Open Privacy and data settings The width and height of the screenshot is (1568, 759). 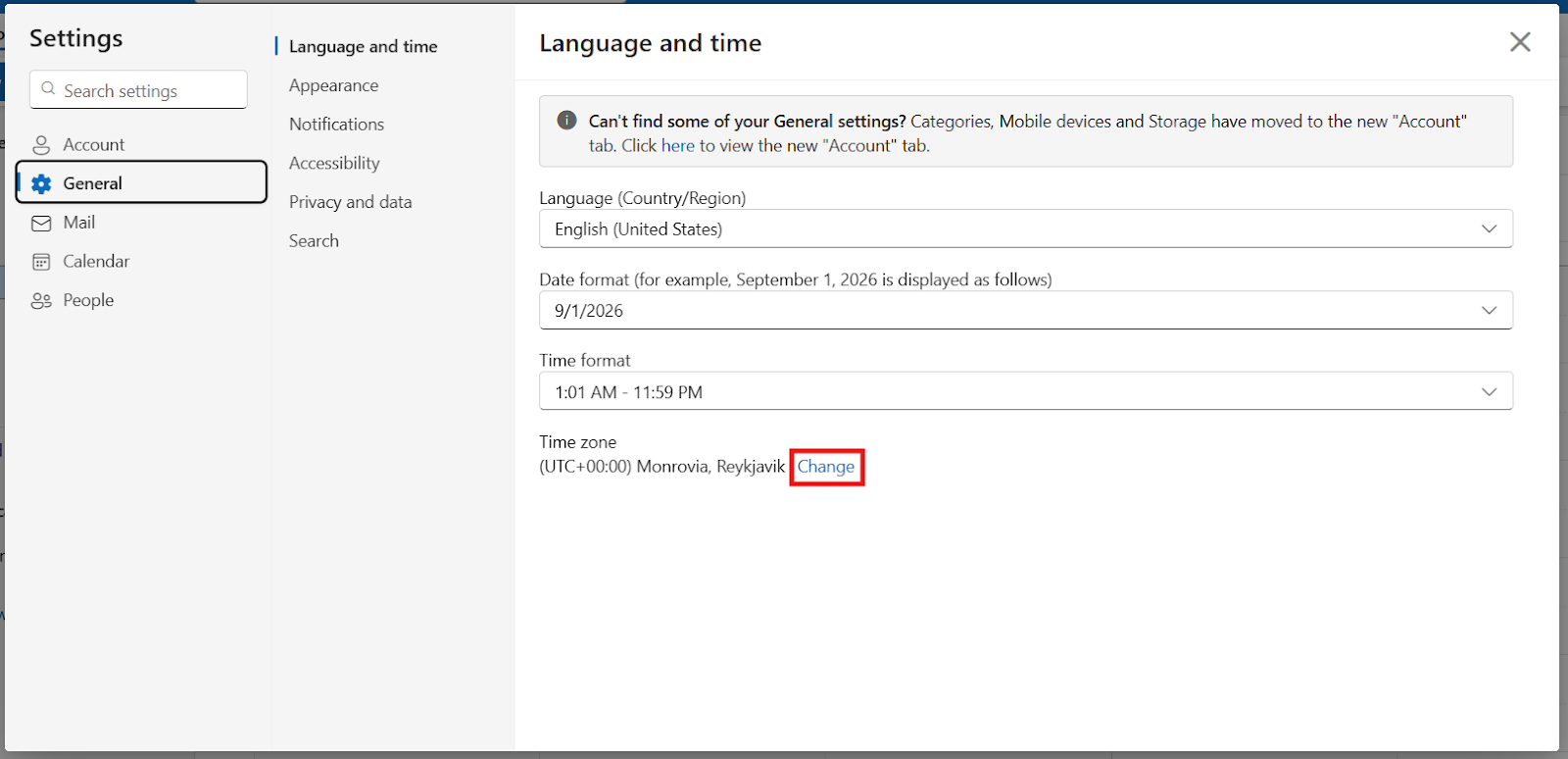pos(350,202)
